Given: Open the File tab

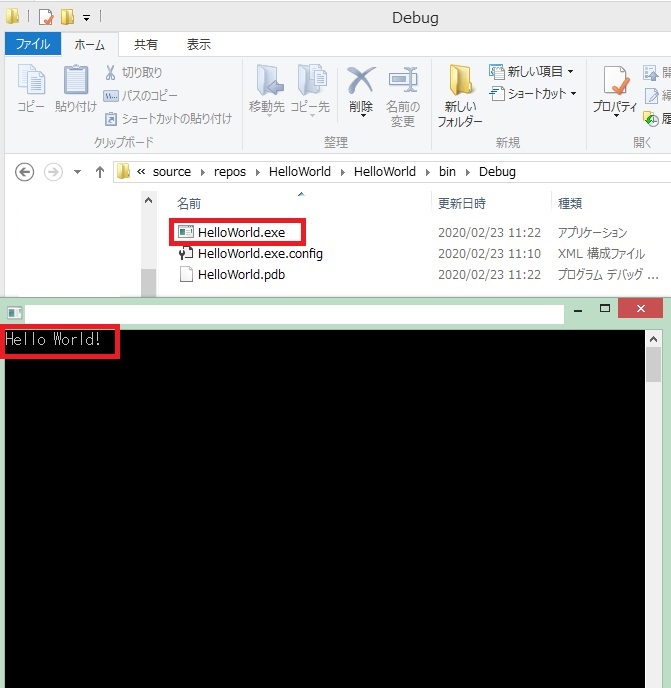Looking at the screenshot, I should 33,44.
